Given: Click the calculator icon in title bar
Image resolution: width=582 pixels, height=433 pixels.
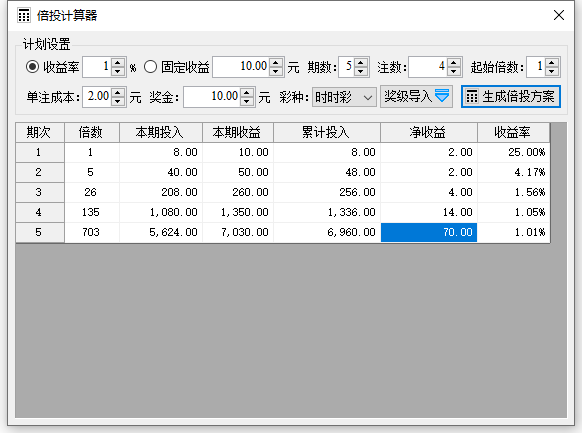Looking at the screenshot, I should (24, 16).
